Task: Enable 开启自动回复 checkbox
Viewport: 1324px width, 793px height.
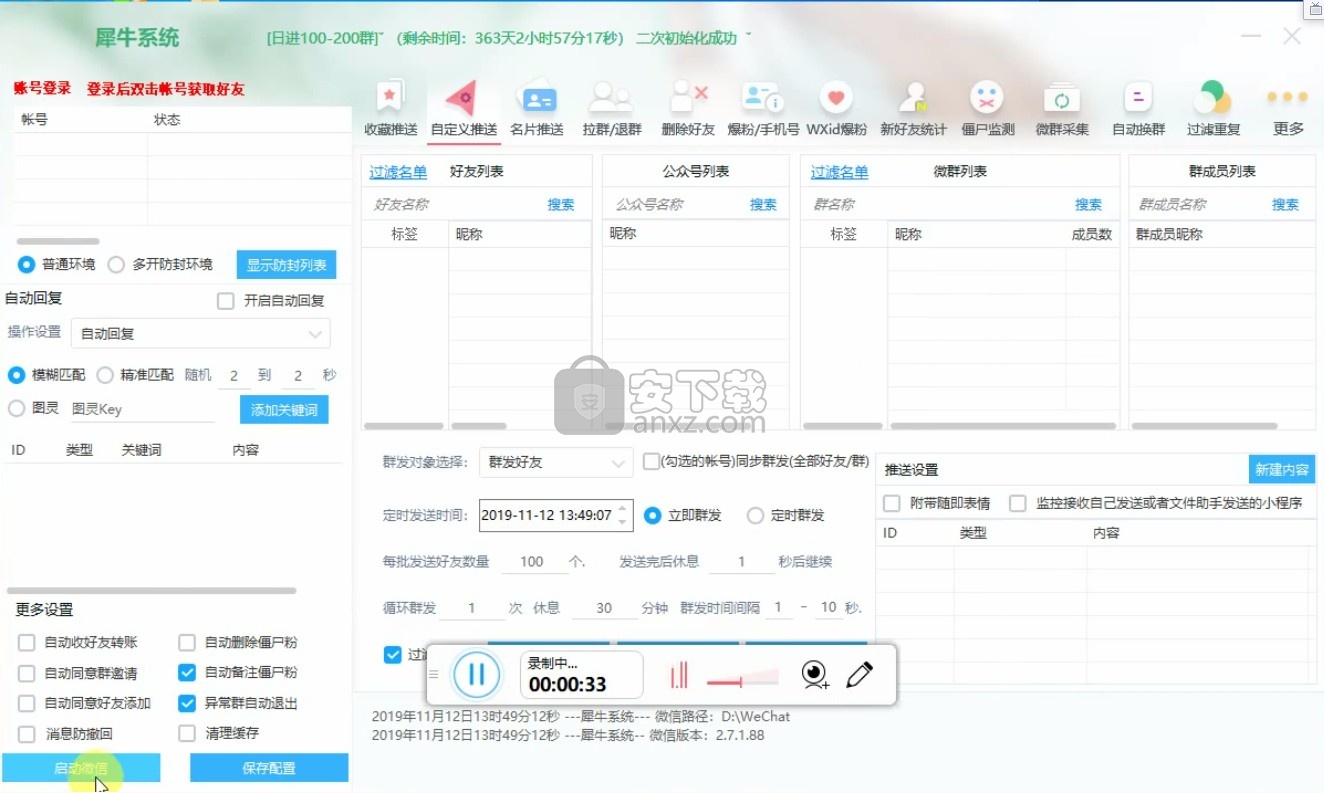Action: click(x=226, y=300)
